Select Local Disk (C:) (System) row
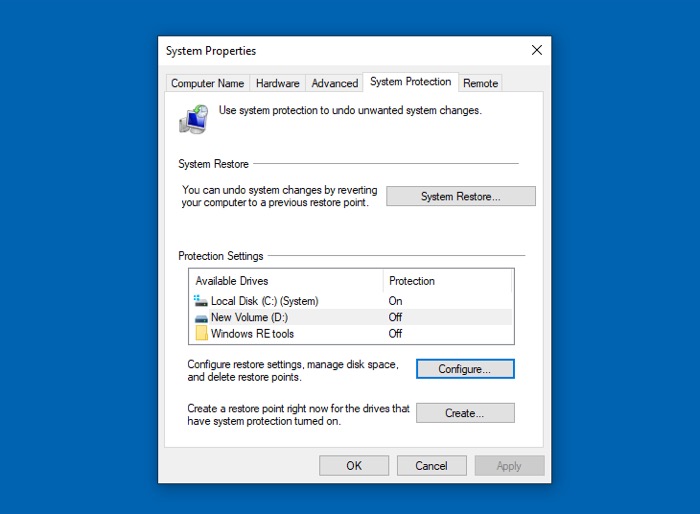This screenshot has height=514, width=700. click(351, 301)
